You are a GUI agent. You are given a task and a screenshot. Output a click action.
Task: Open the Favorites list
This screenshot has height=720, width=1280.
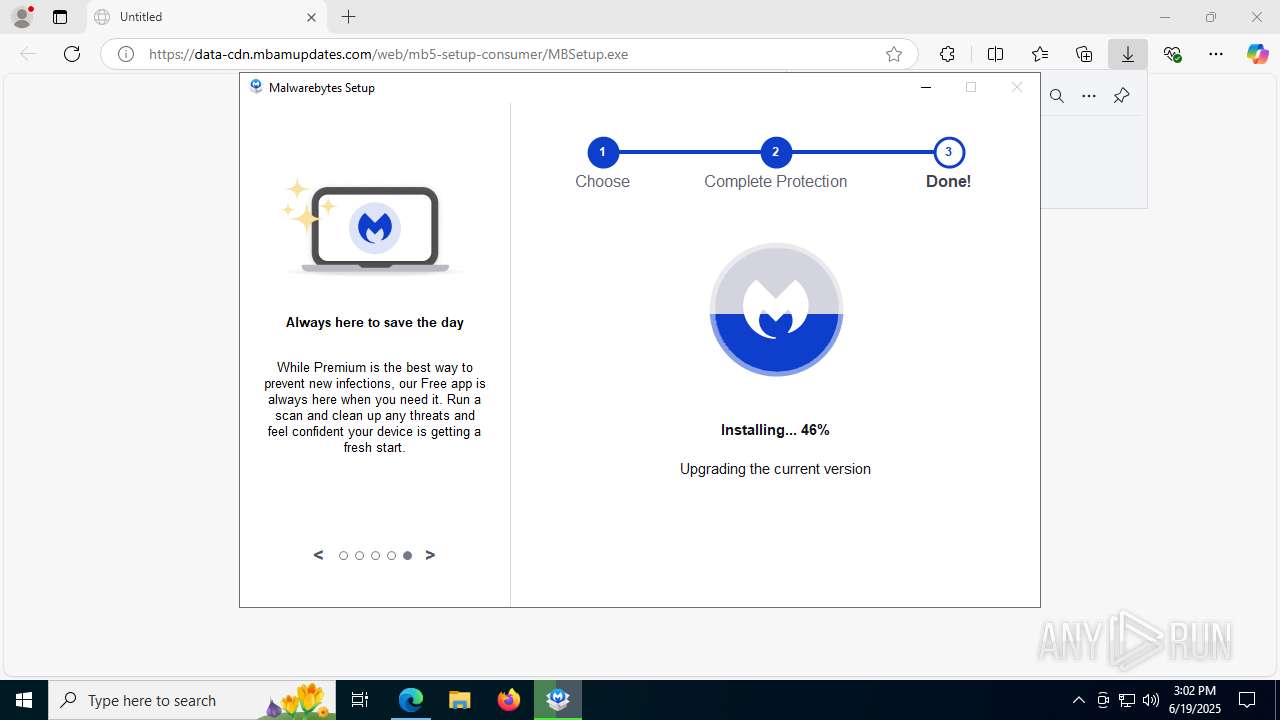pyautogui.click(x=1040, y=54)
